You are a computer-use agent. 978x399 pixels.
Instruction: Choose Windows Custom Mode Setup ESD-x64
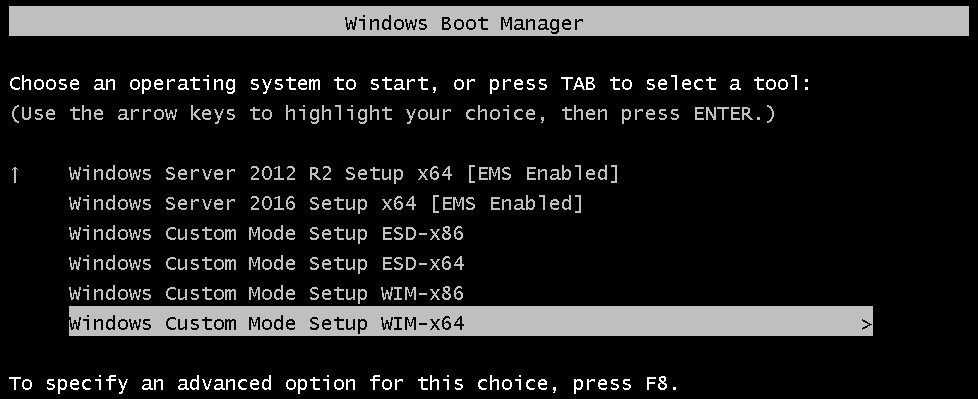[266, 264]
